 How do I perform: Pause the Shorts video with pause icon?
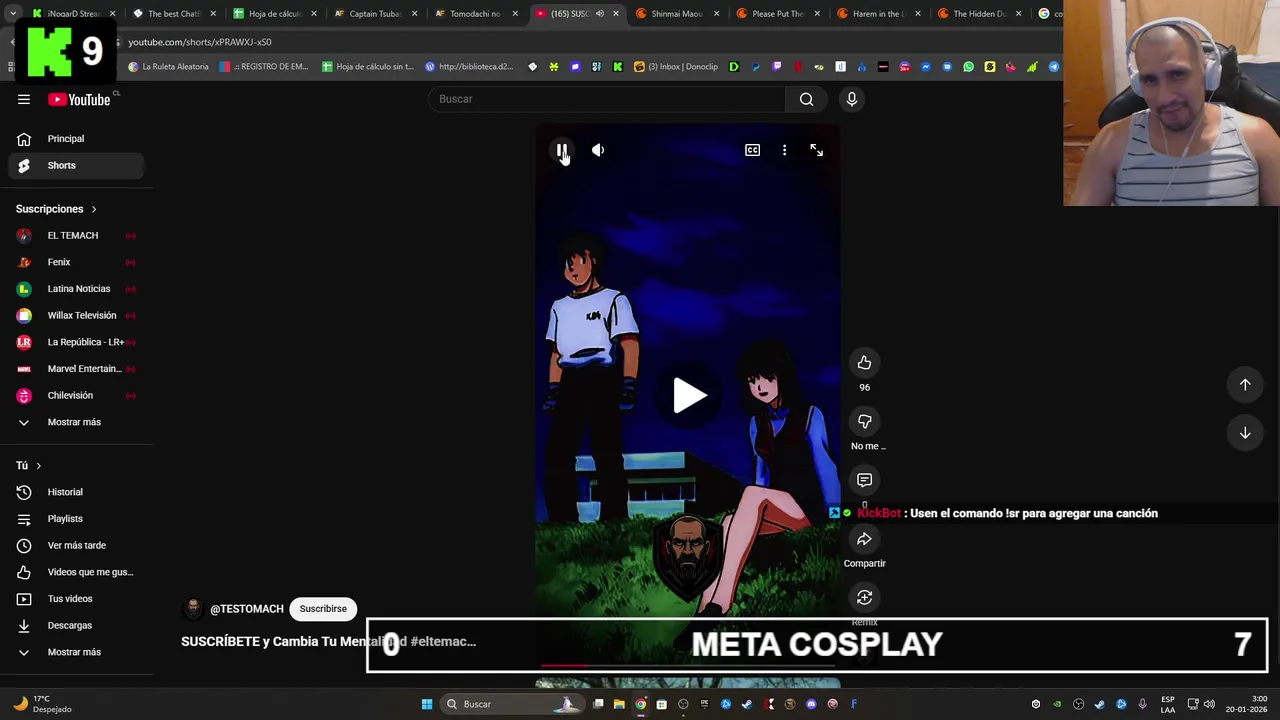(x=561, y=150)
